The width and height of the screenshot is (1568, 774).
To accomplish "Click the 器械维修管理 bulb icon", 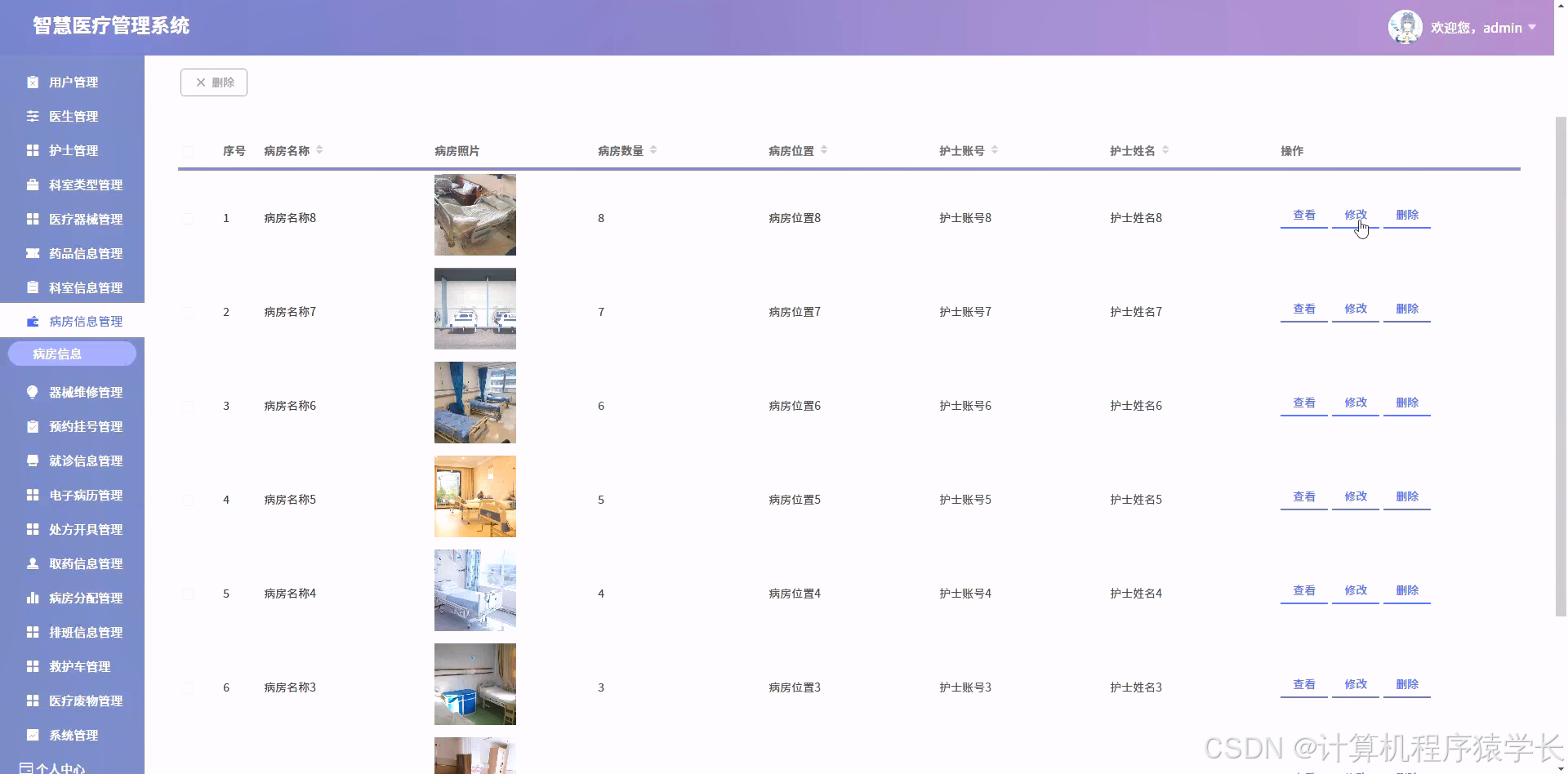I will click(33, 392).
